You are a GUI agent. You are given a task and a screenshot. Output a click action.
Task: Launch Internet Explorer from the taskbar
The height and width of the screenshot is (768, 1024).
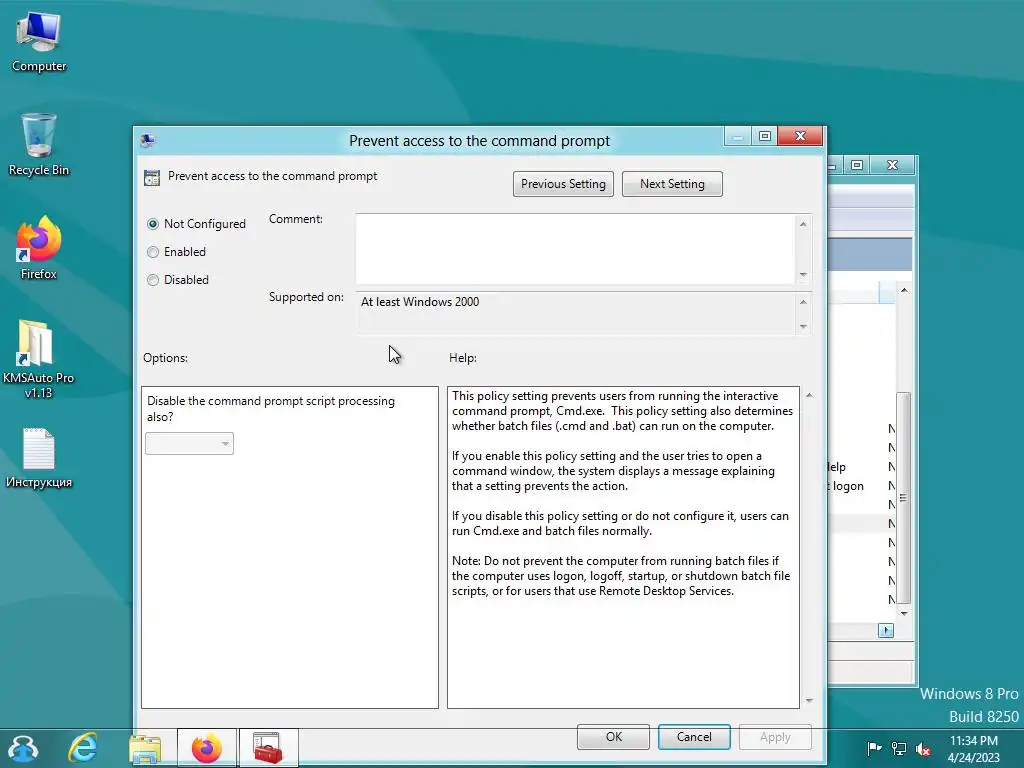(x=84, y=748)
